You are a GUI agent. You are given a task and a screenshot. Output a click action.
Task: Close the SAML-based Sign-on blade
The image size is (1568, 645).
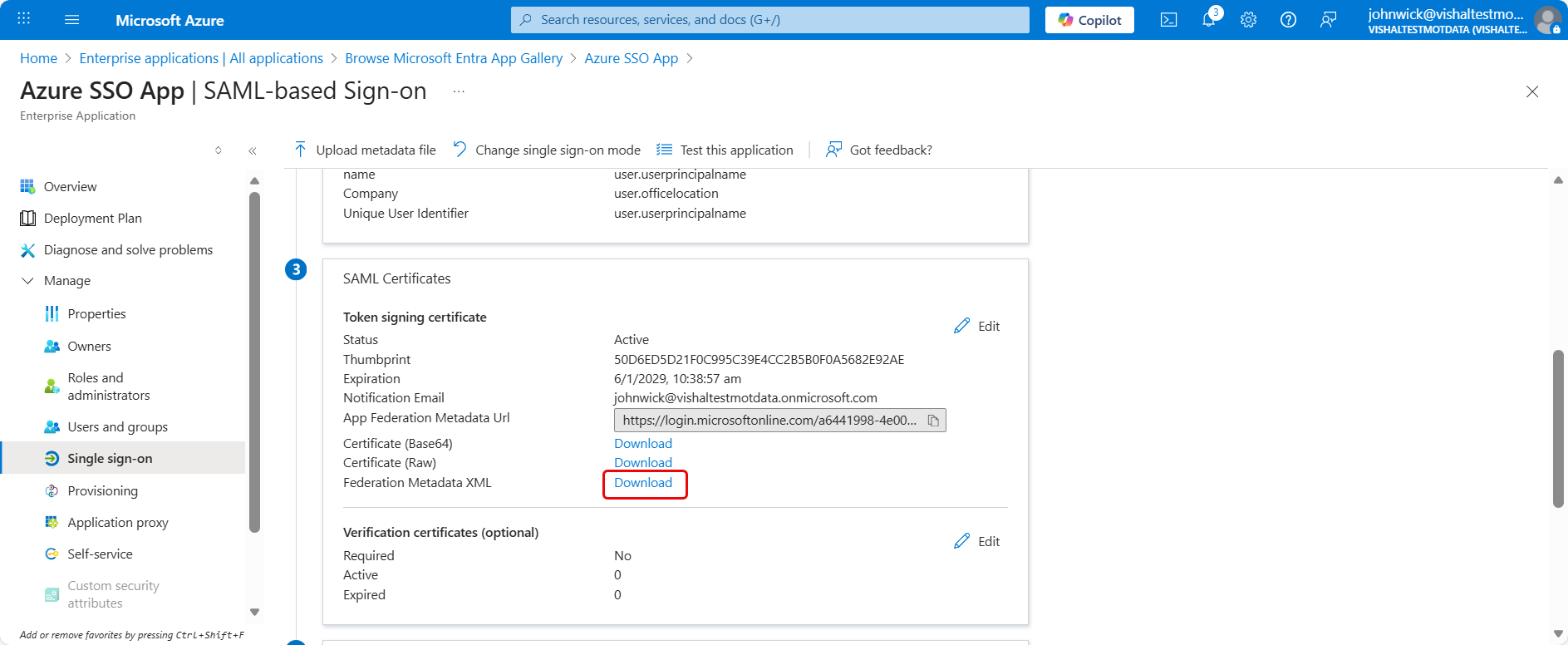[1532, 91]
